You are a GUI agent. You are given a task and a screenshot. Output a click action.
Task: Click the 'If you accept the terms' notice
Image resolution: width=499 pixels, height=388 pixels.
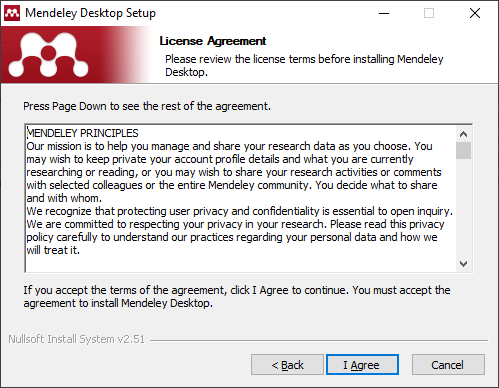click(x=237, y=296)
